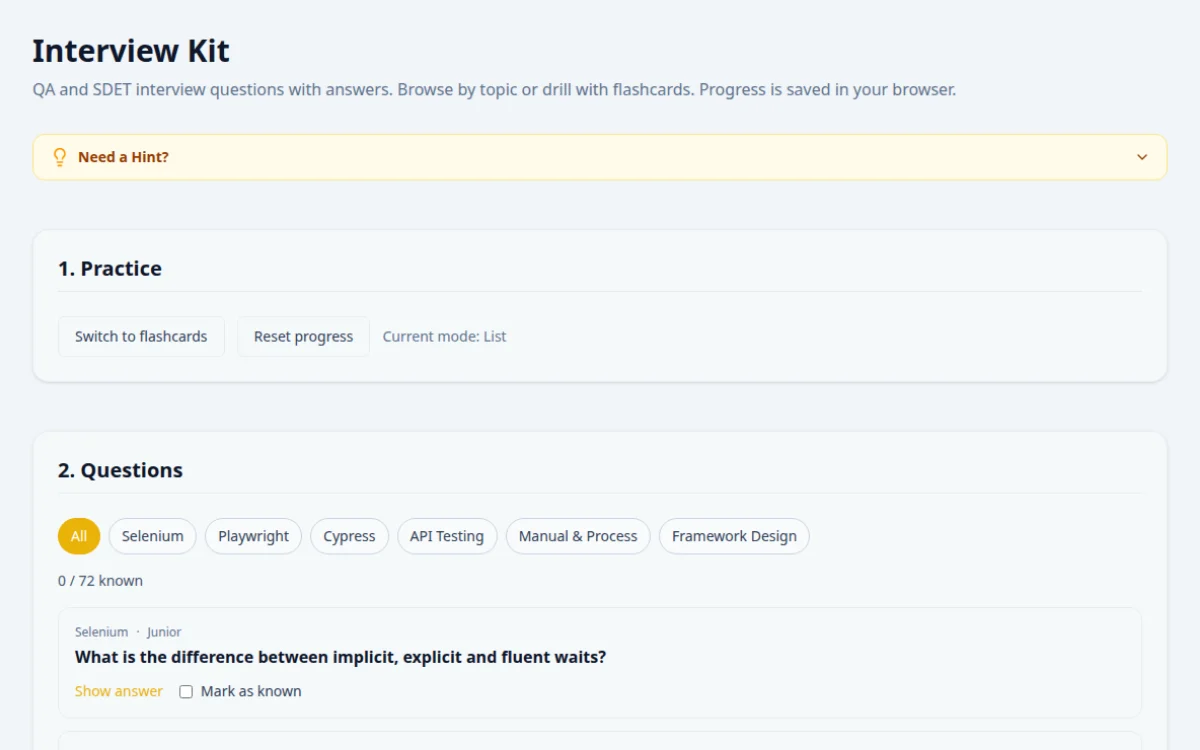The width and height of the screenshot is (1200, 750).
Task: Click the 0 / 72 known counter
Action: pyautogui.click(x=100, y=580)
